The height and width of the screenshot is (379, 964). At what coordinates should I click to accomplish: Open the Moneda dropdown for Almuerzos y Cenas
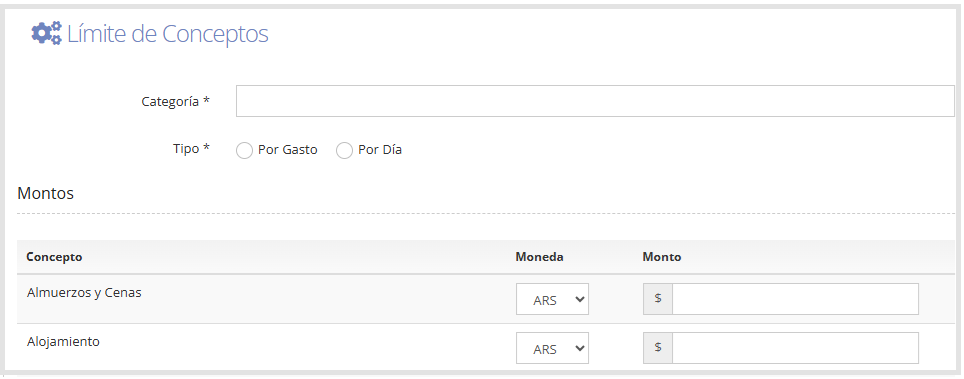552,299
